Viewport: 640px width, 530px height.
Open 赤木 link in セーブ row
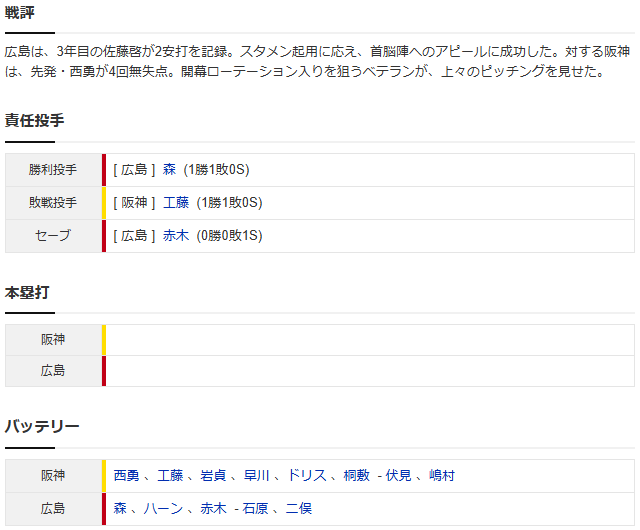click(x=176, y=236)
